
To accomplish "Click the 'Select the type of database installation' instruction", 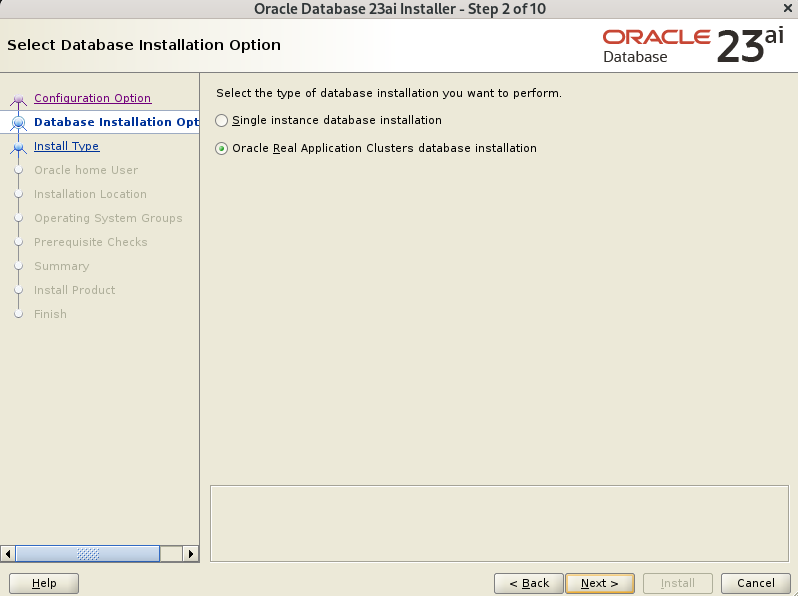I will [x=389, y=93].
